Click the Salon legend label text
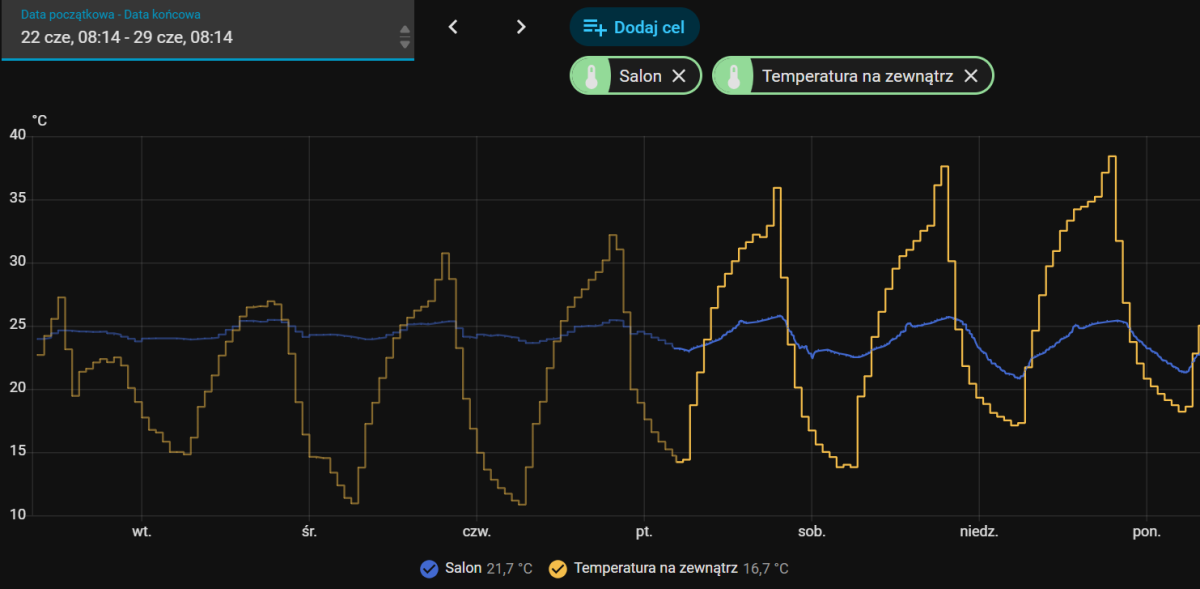1200x589 pixels. (463, 569)
